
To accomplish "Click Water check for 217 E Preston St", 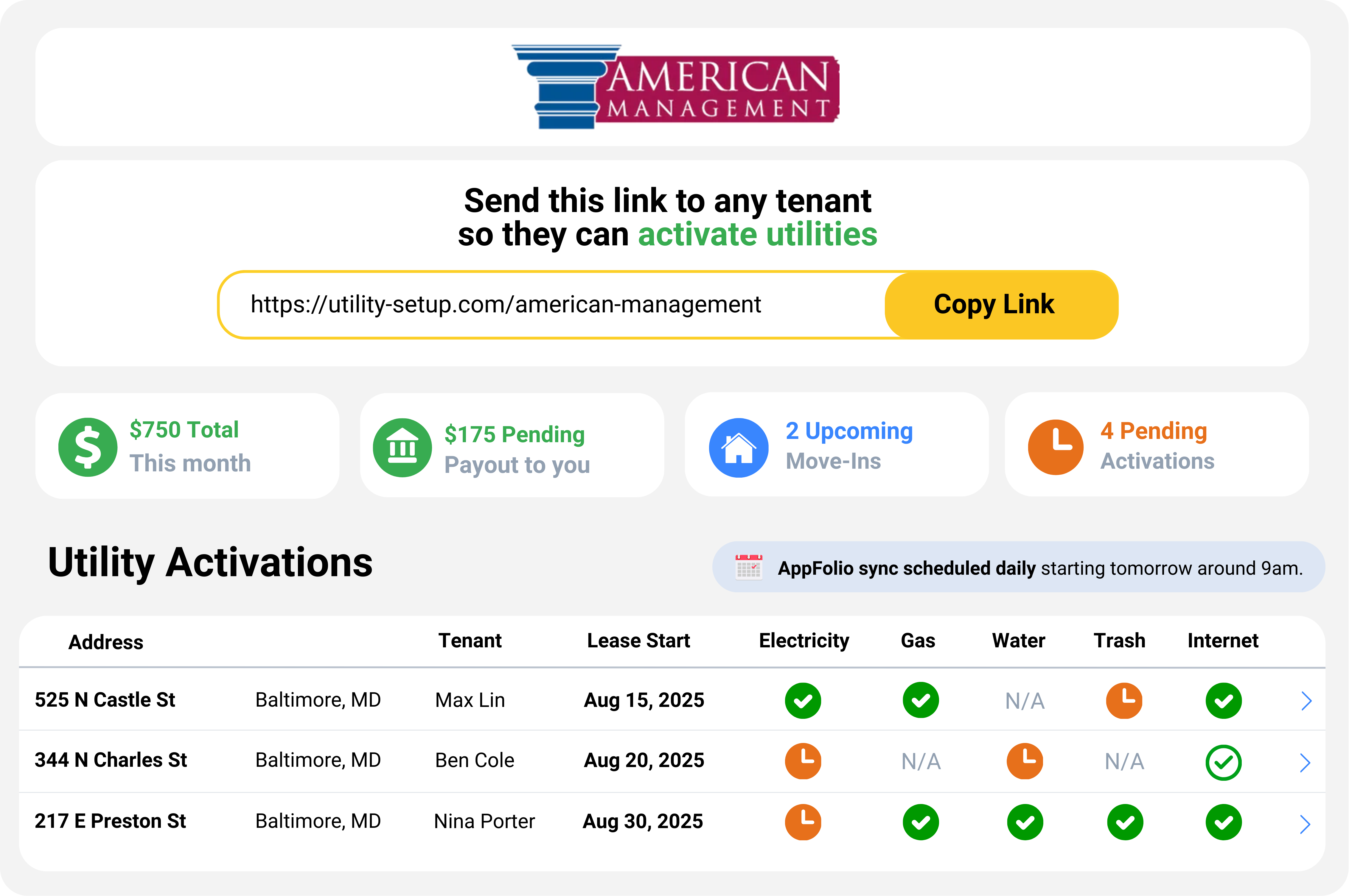I will pyautogui.click(x=1025, y=822).
